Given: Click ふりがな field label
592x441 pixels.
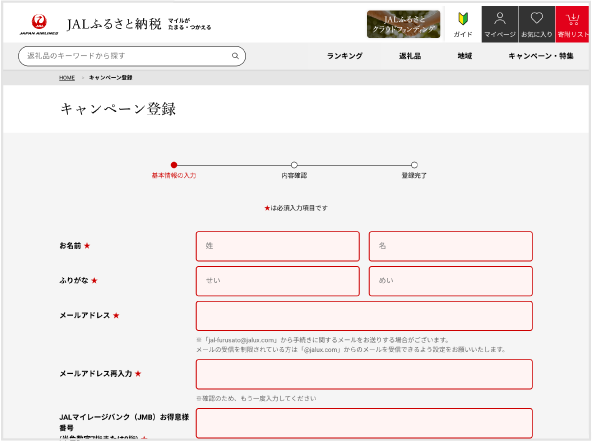Looking at the screenshot, I should point(74,281).
